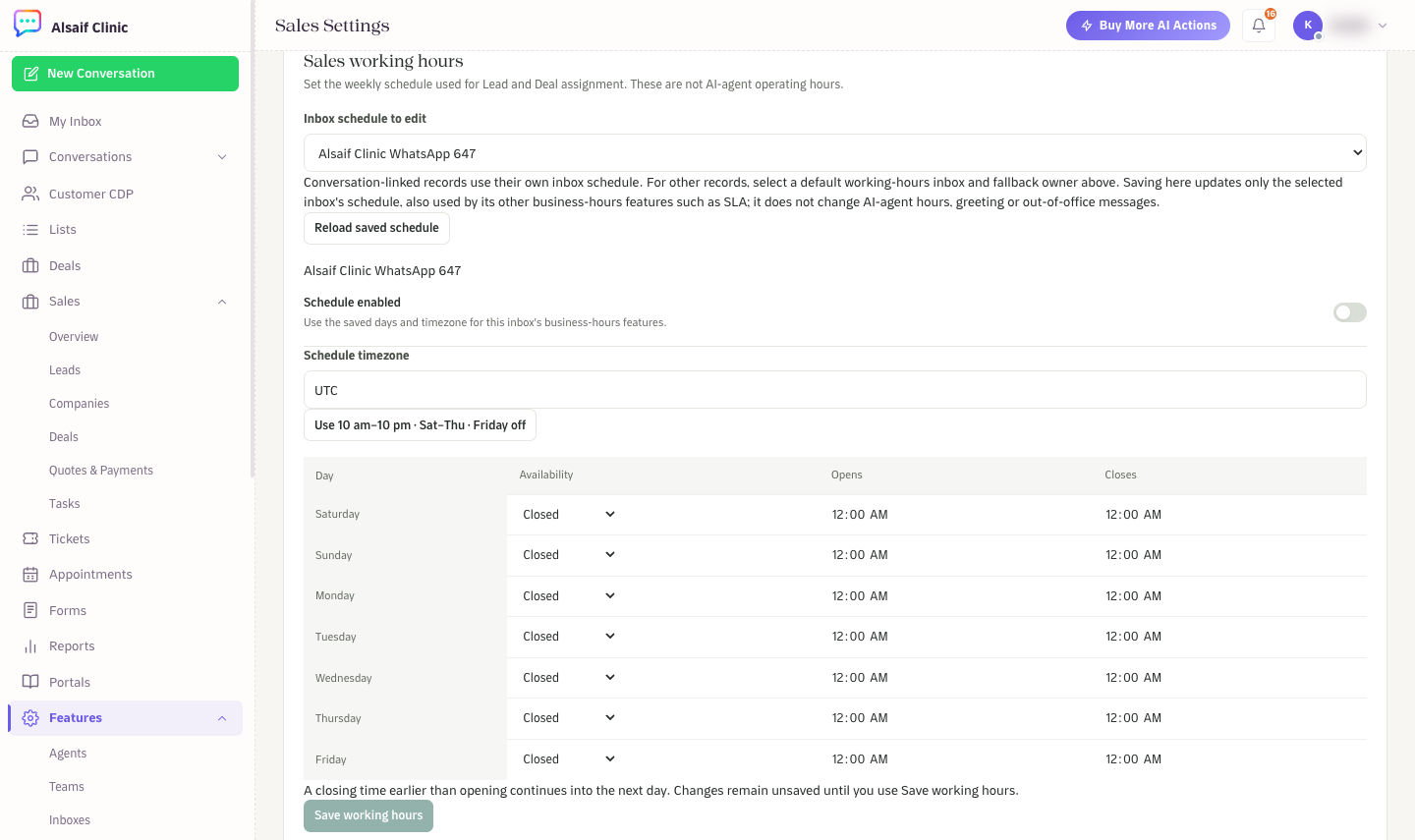This screenshot has height=840, width=1415.
Task: Open Wednesday availability dropdown
Action: [x=569, y=677]
